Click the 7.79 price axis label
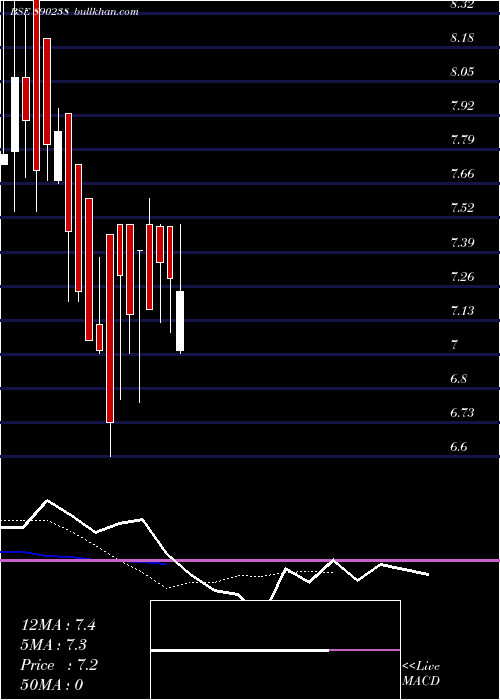Image resolution: width=500 pixels, height=700 pixels. tap(462, 140)
